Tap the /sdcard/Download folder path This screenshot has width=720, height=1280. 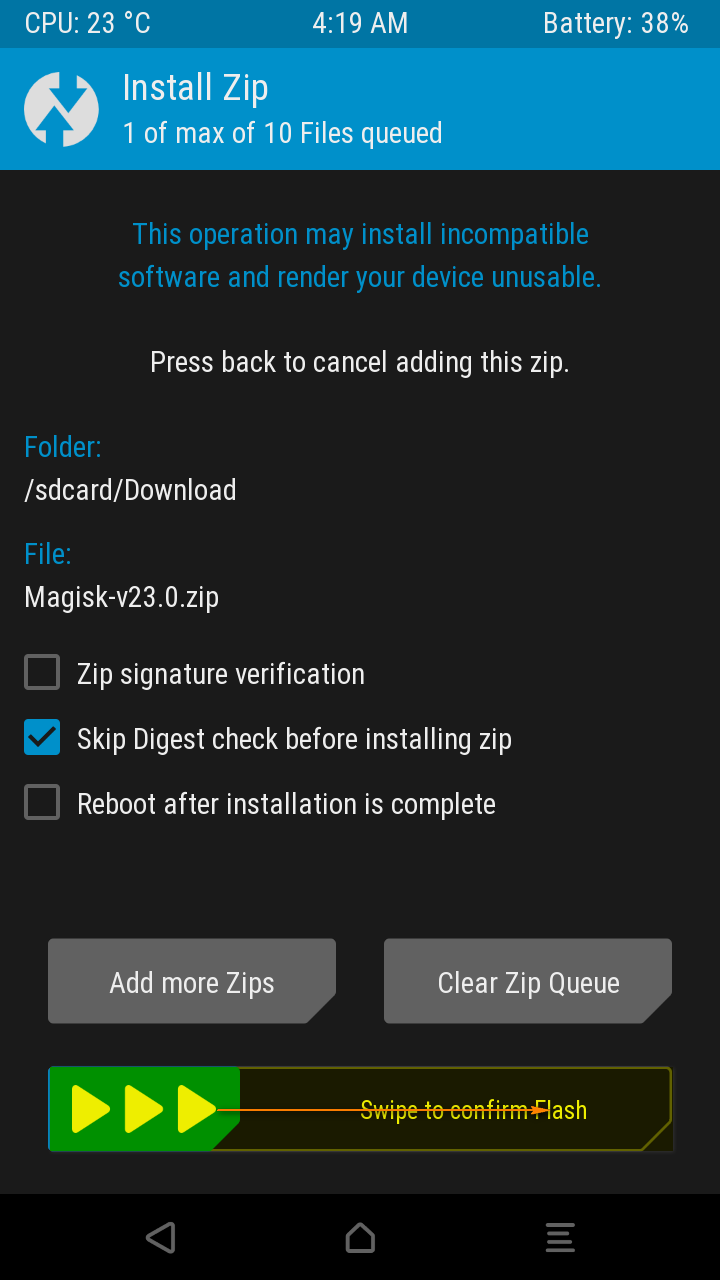tap(130, 490)
